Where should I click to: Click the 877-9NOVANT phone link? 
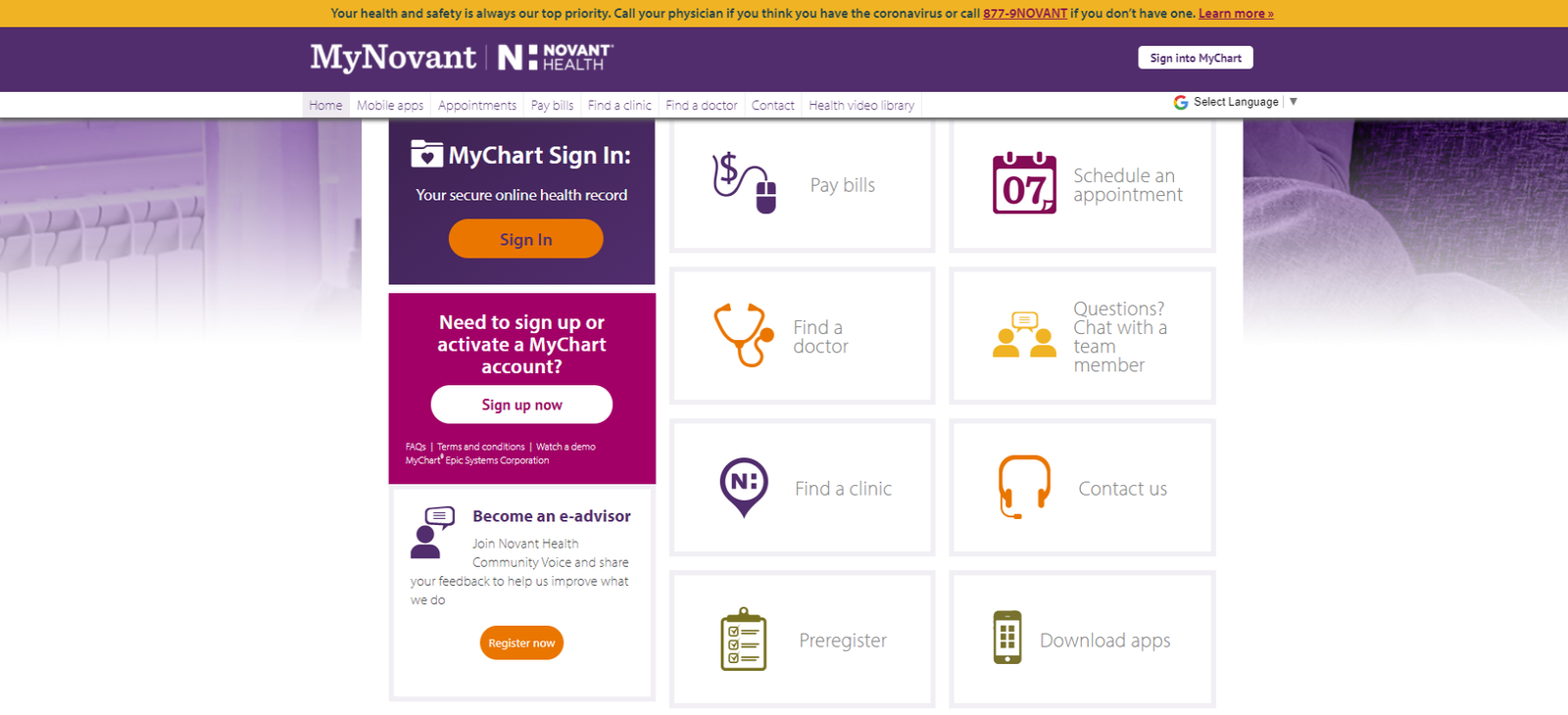(1025, 14)
